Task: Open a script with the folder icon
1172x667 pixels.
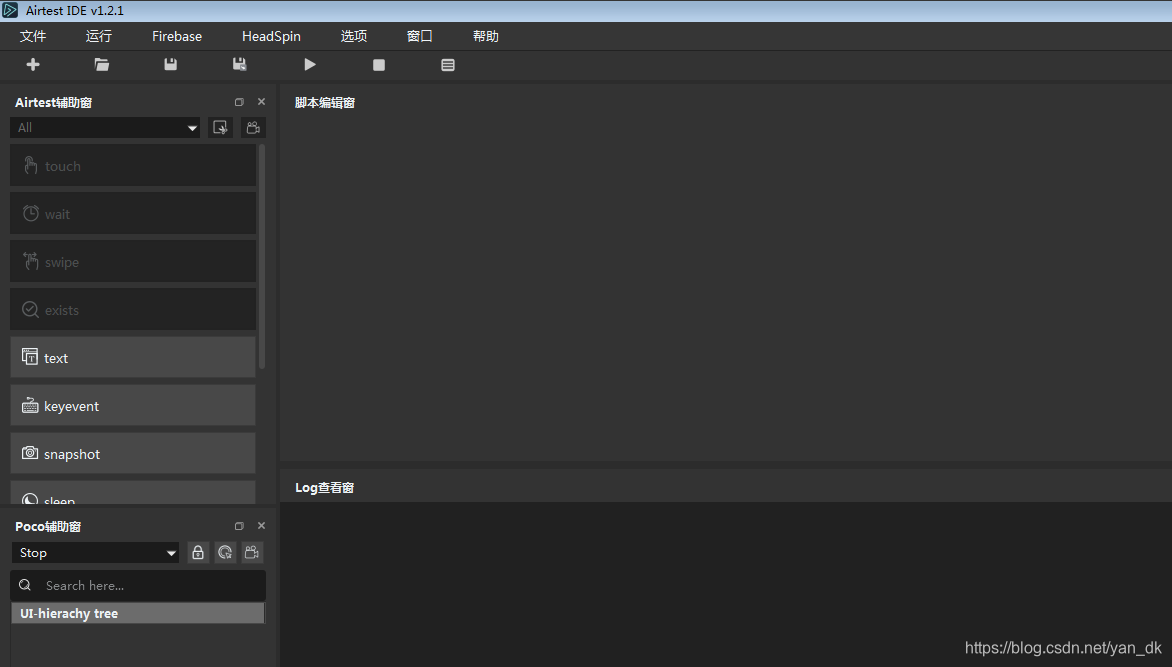Action: coord(102,65)
